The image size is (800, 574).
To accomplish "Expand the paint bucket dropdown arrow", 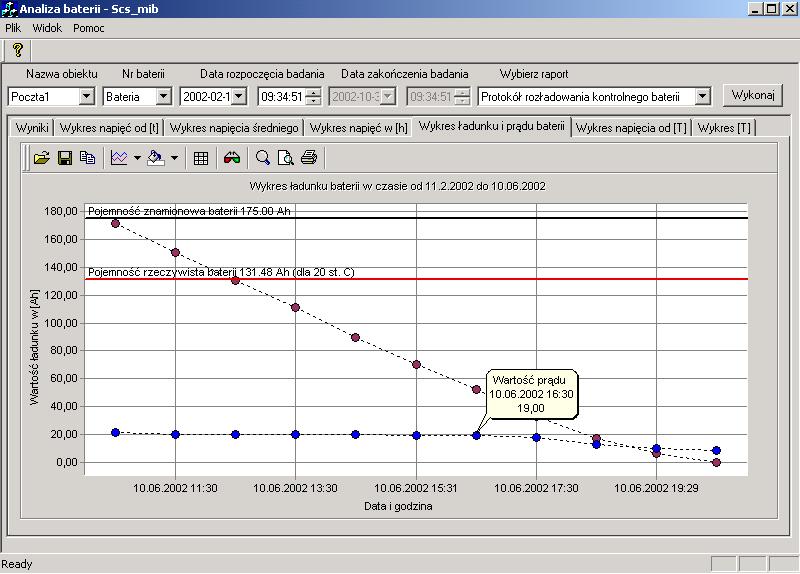I will pyautogui.click(x=174, y=158).
